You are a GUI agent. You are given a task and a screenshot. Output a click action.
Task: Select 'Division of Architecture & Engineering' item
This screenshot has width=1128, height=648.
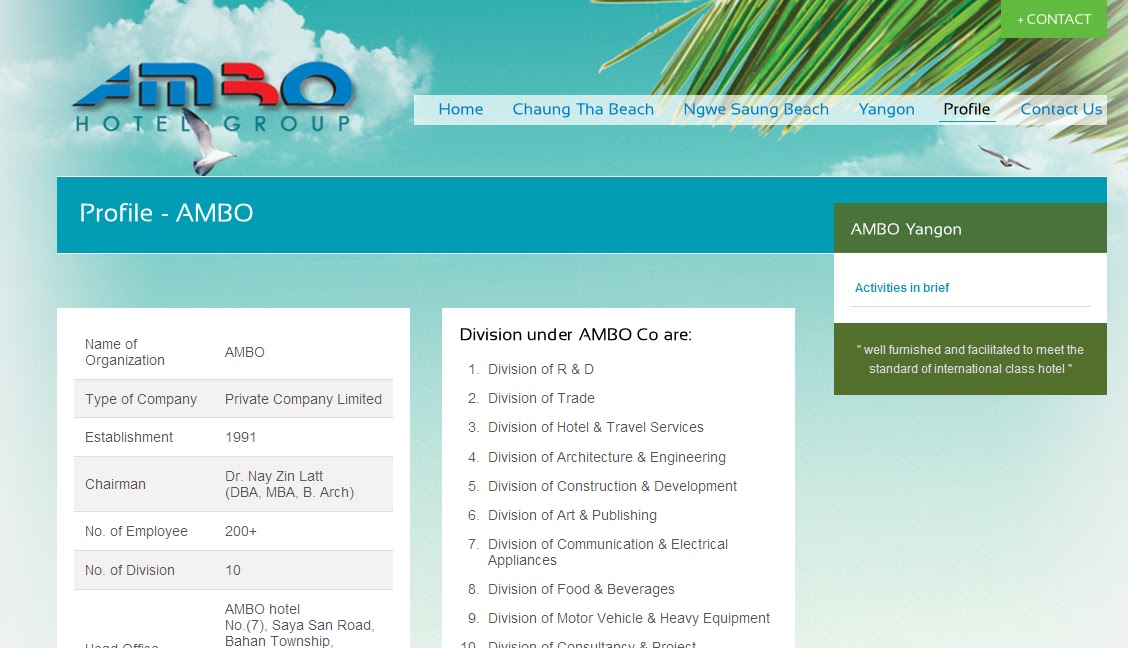click(x=606, y=457)
